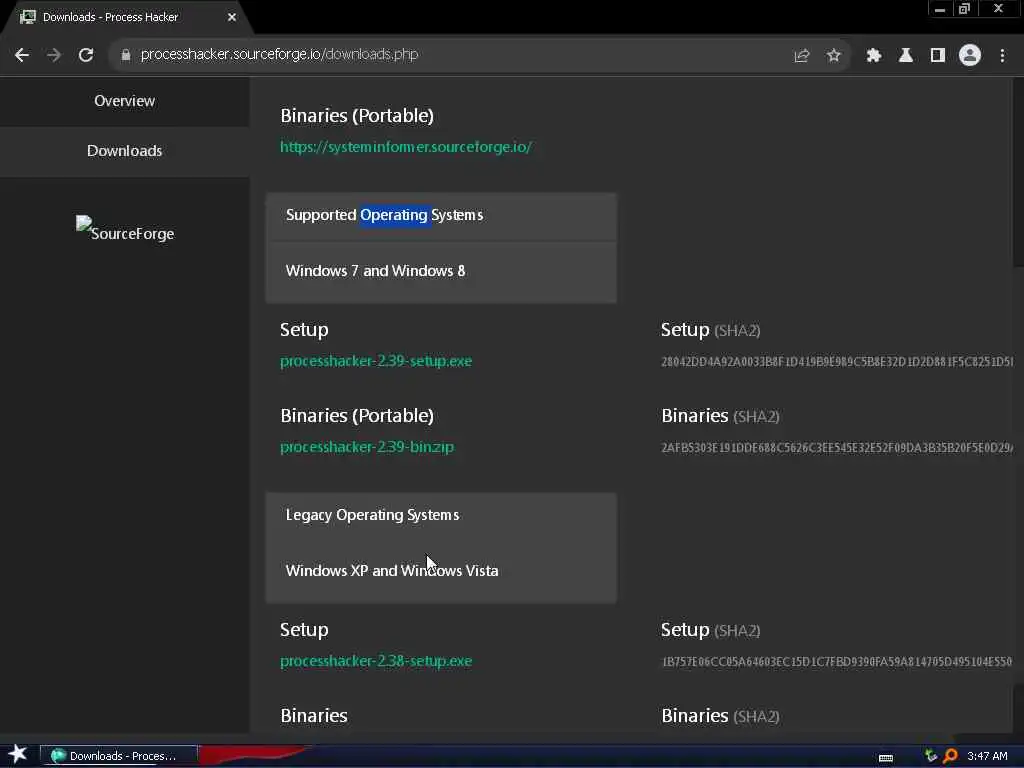Screen dimensions: 1024x768
Task: Click the Downloads - Process Hacker taskbar button
Action: [119, 756]
